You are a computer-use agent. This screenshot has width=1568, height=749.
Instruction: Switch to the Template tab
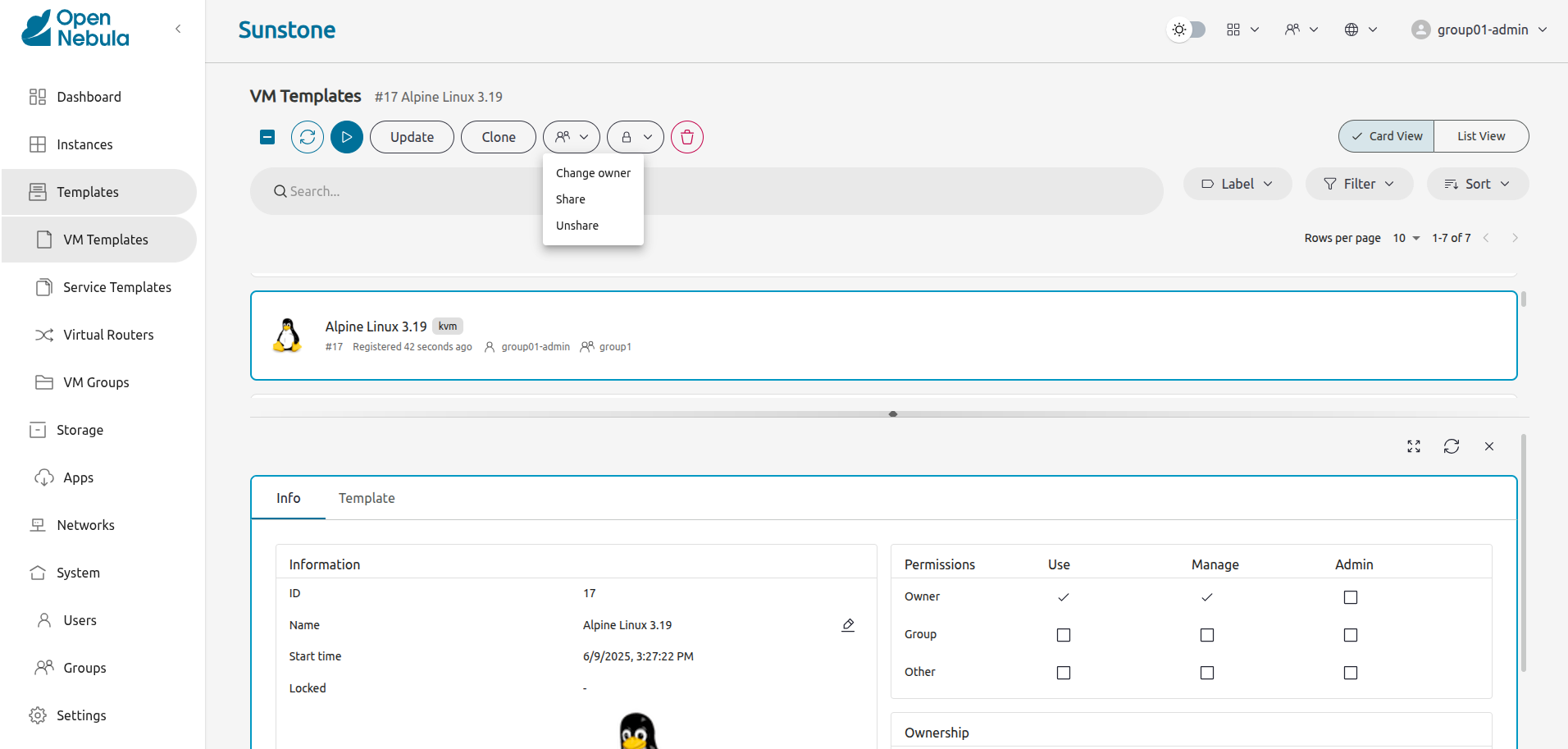pos(367,498)
